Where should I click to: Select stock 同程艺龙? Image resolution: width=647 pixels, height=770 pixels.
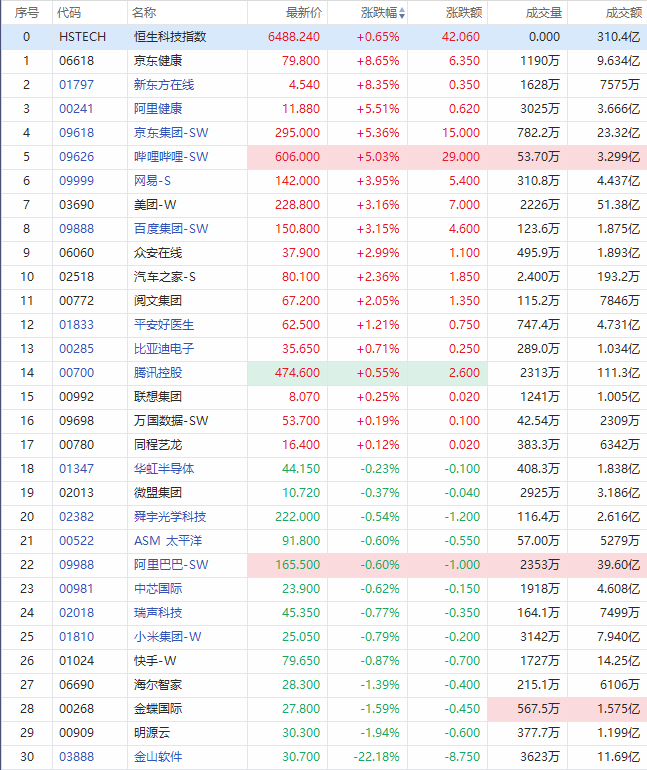tap(158, 445)
